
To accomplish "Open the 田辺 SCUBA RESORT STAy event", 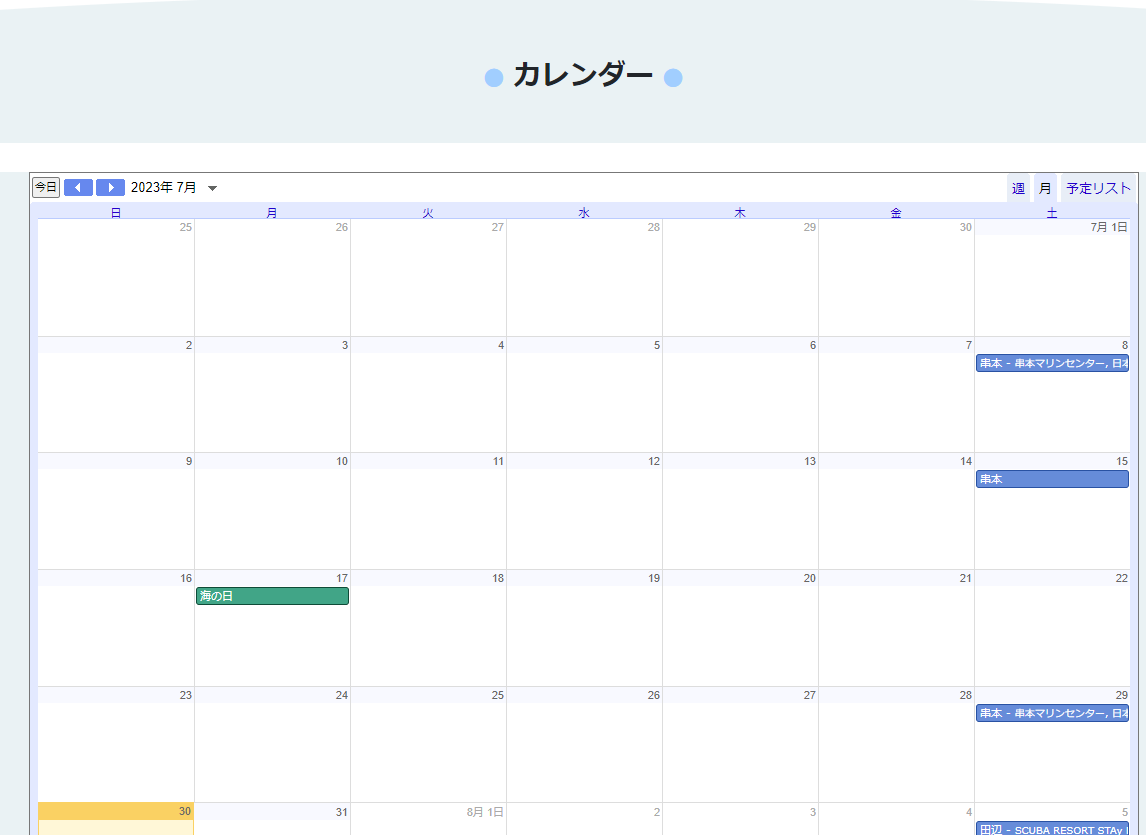I will coord(1050,829).
